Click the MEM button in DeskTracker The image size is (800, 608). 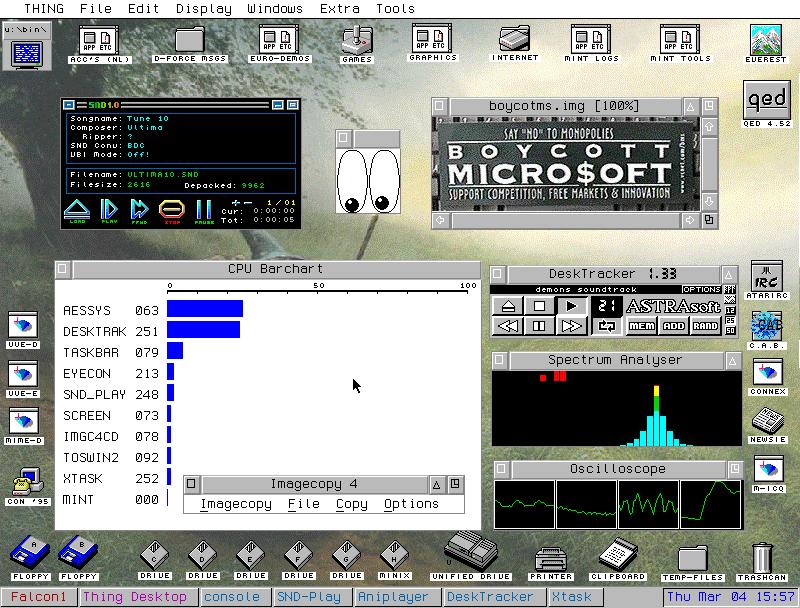pos(641,326)
